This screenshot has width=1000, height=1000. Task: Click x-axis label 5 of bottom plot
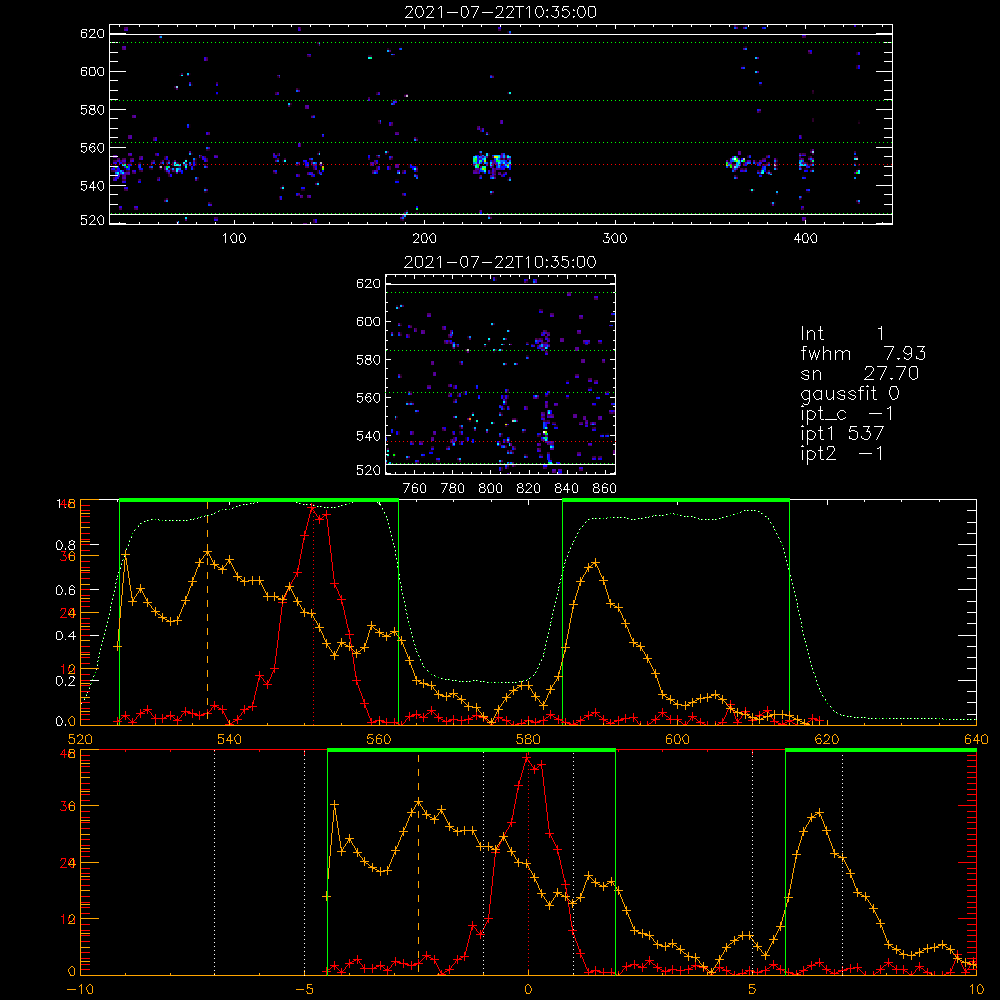753,990
